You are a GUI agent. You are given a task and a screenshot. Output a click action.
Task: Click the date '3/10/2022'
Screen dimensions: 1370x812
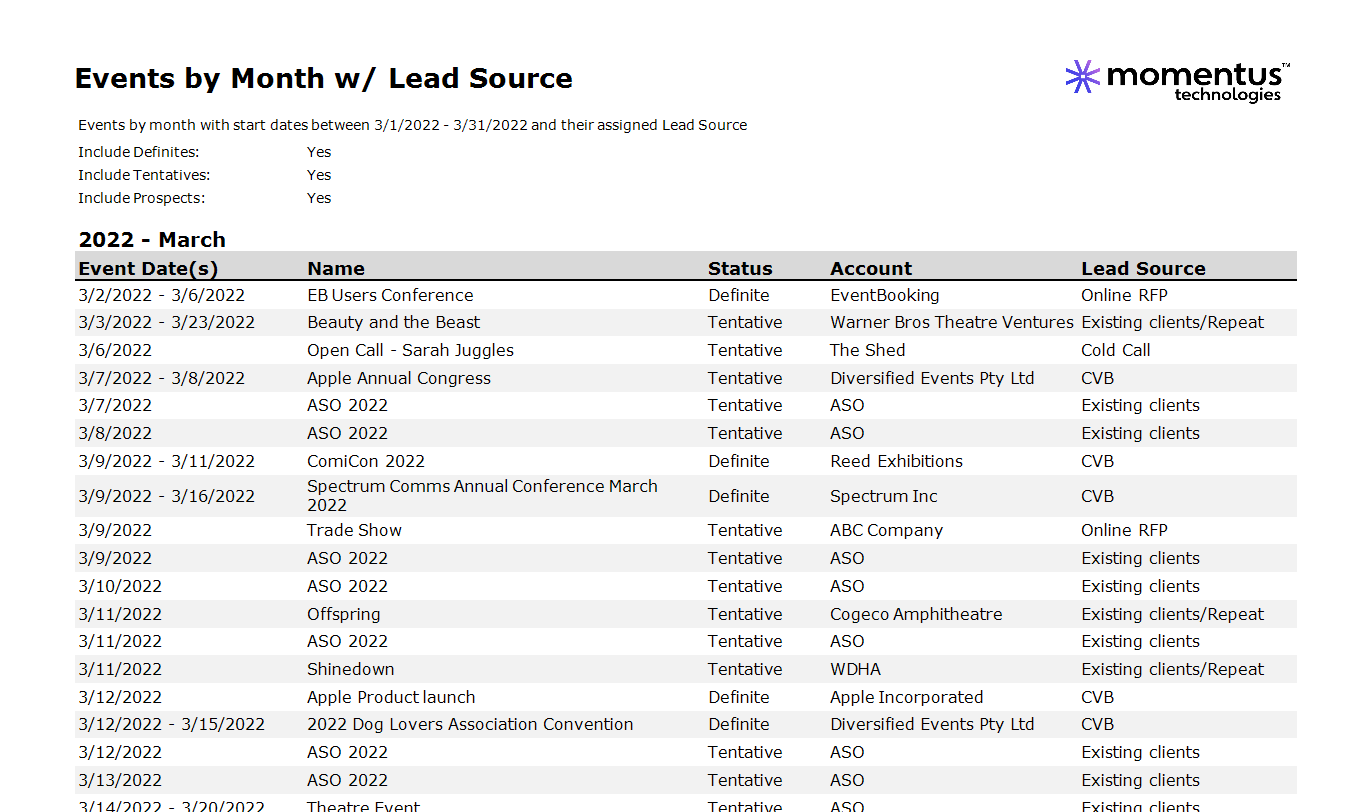[x=120, y=586]
